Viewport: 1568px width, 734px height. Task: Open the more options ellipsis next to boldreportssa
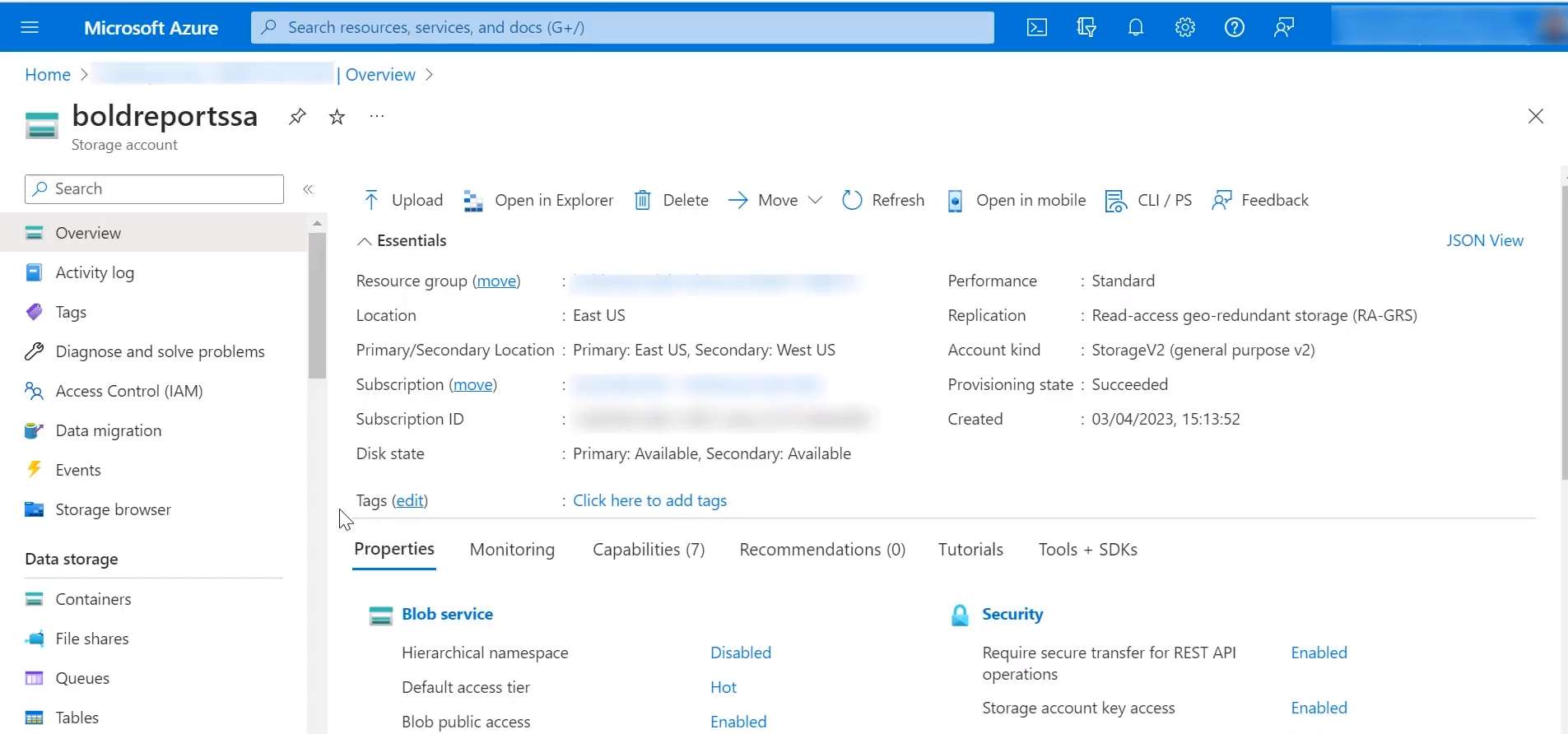coord(377,116)
